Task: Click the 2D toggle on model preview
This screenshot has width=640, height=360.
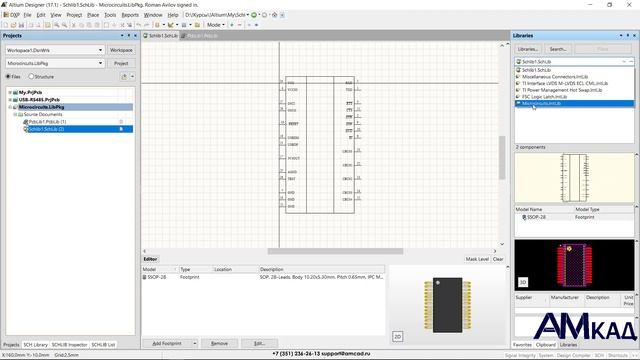Action: pos(397,336)
